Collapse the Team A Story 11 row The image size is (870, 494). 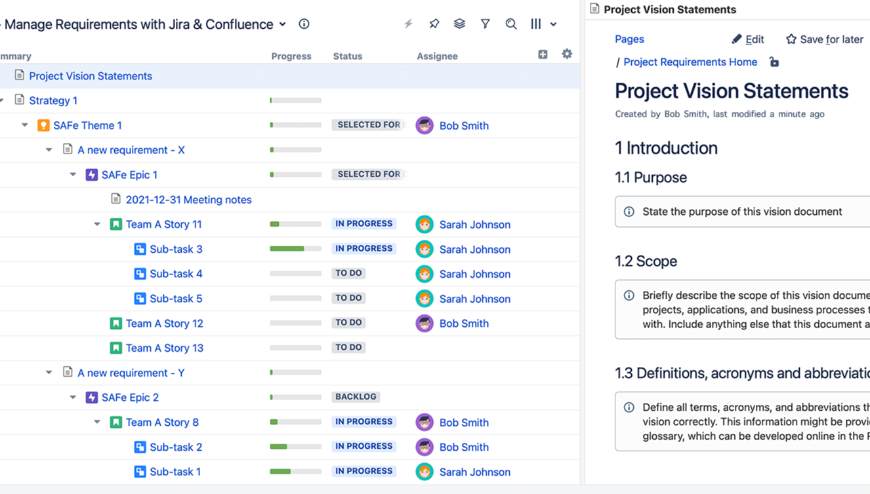coord(97,225)
